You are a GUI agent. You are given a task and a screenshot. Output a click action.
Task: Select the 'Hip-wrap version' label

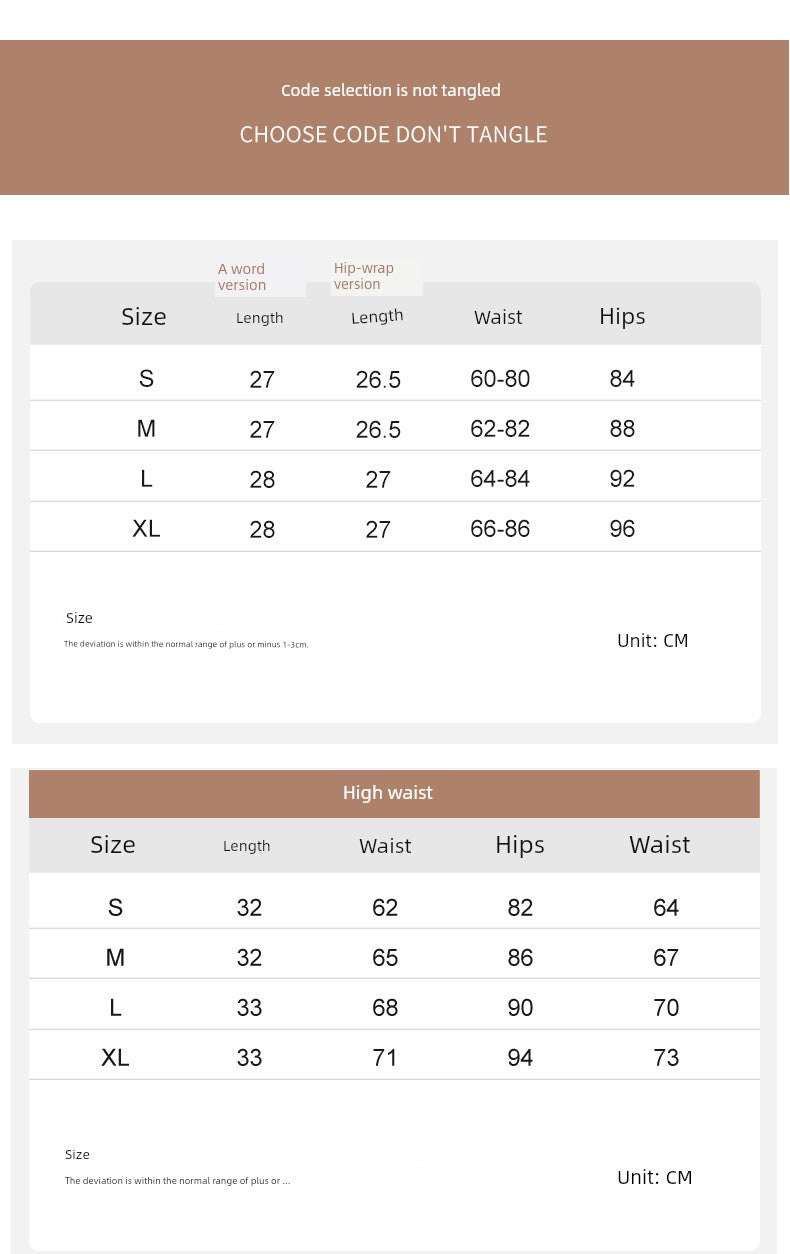[364, 276]
